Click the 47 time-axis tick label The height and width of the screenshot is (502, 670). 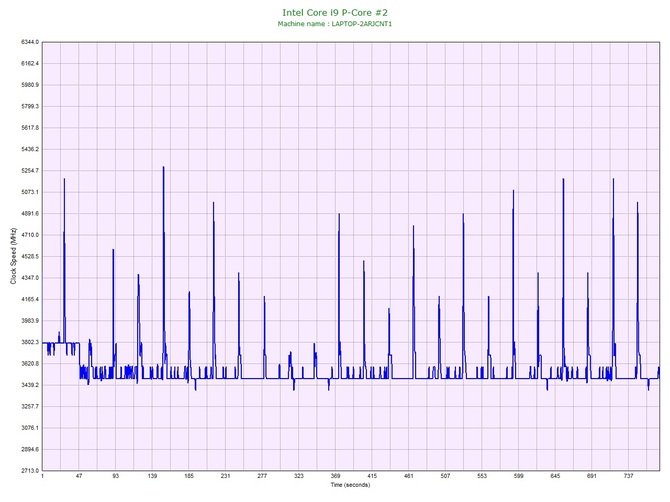click(79, 476)
